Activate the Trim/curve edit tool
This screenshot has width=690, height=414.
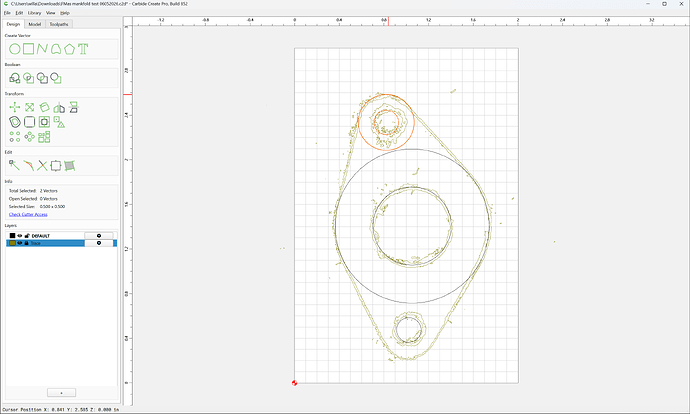tap(29, 165)
